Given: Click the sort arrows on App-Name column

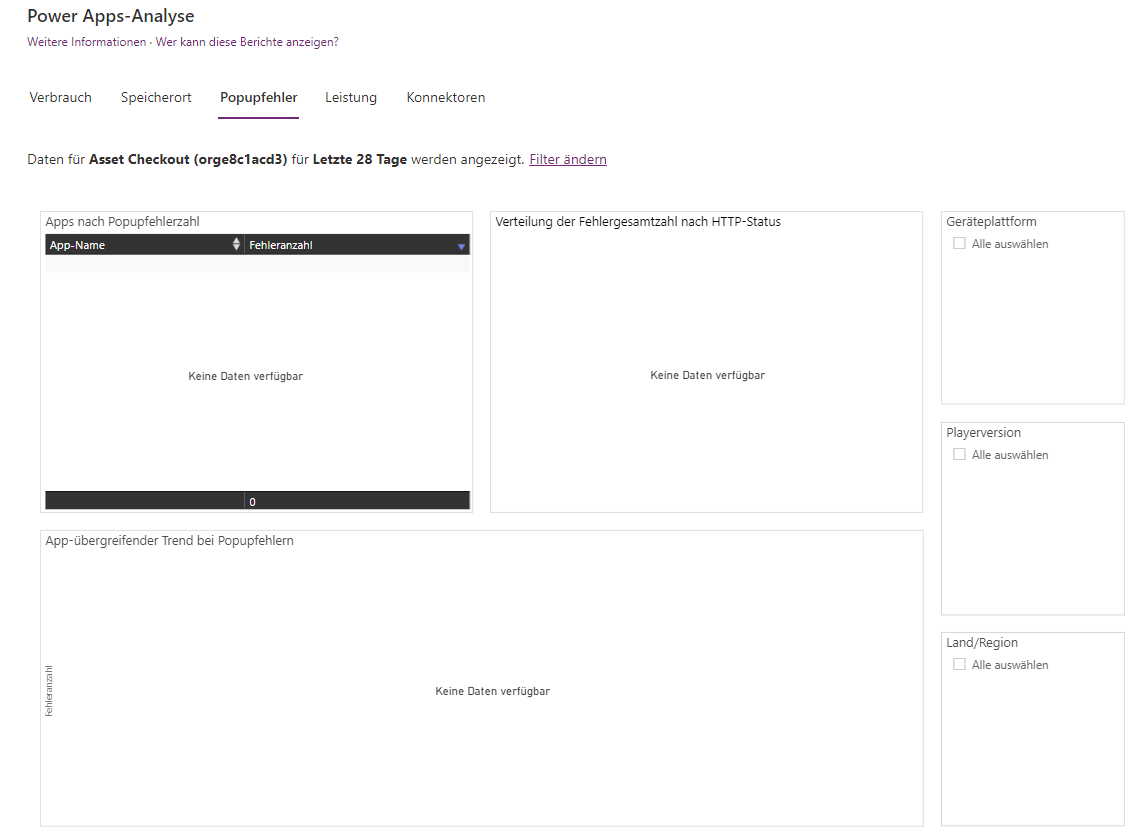Looking at the screenshot, I should (236, 244).
